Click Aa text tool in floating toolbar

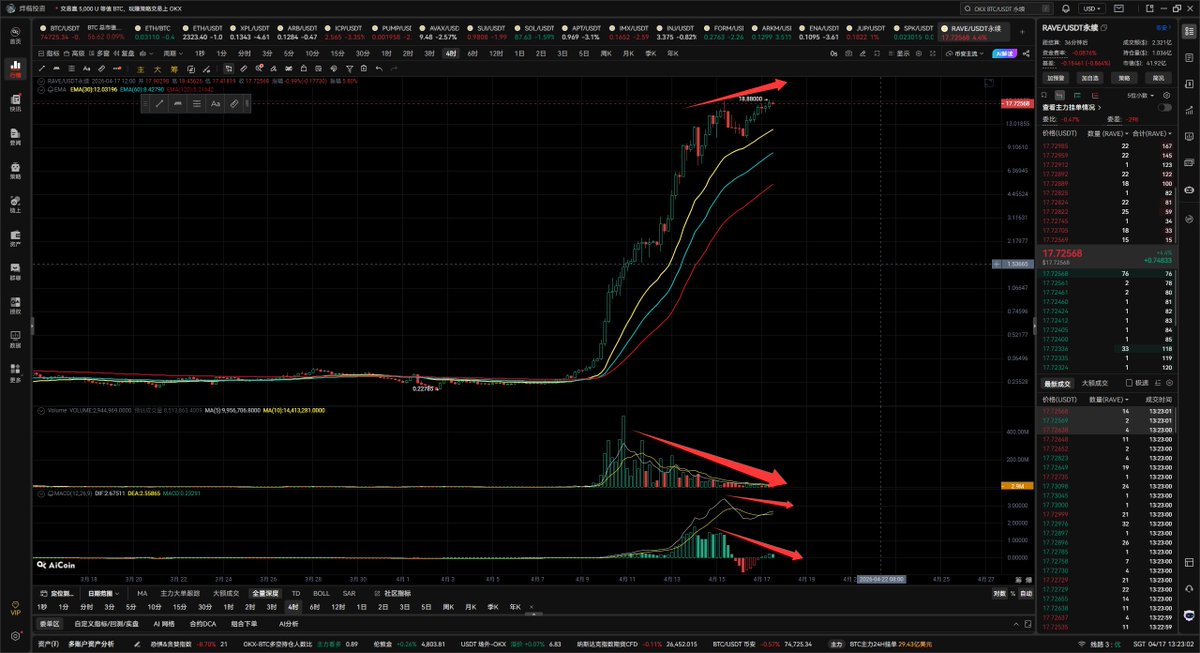click(x=215, y=103)
